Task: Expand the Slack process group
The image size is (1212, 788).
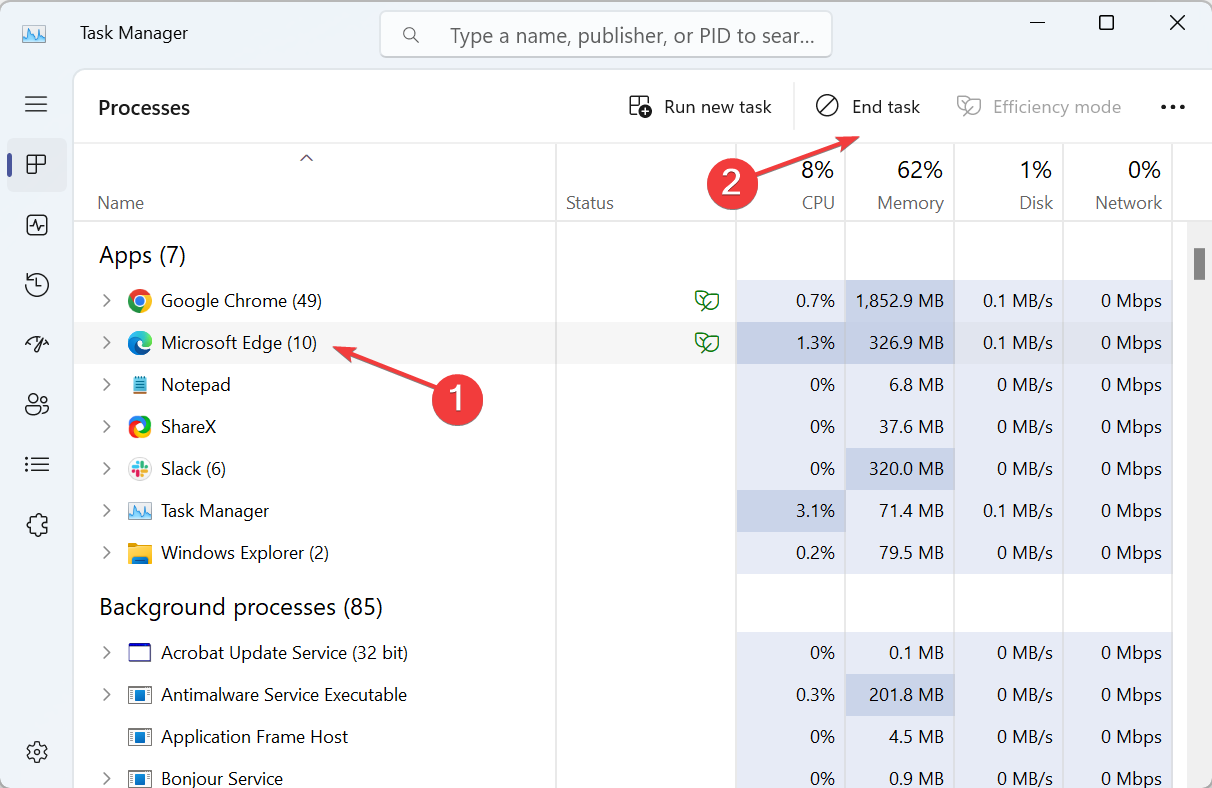Action: point(107,469)
